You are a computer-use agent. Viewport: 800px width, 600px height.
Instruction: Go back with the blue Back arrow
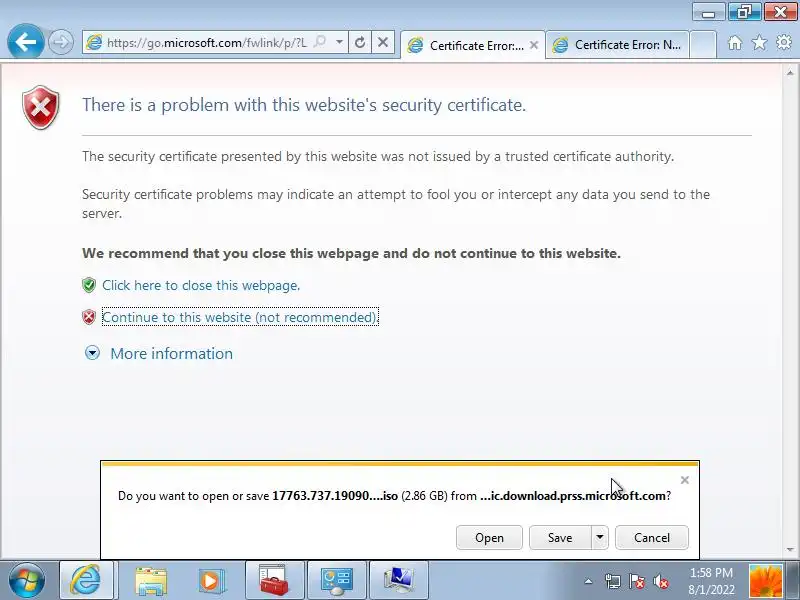pos(26,42)
